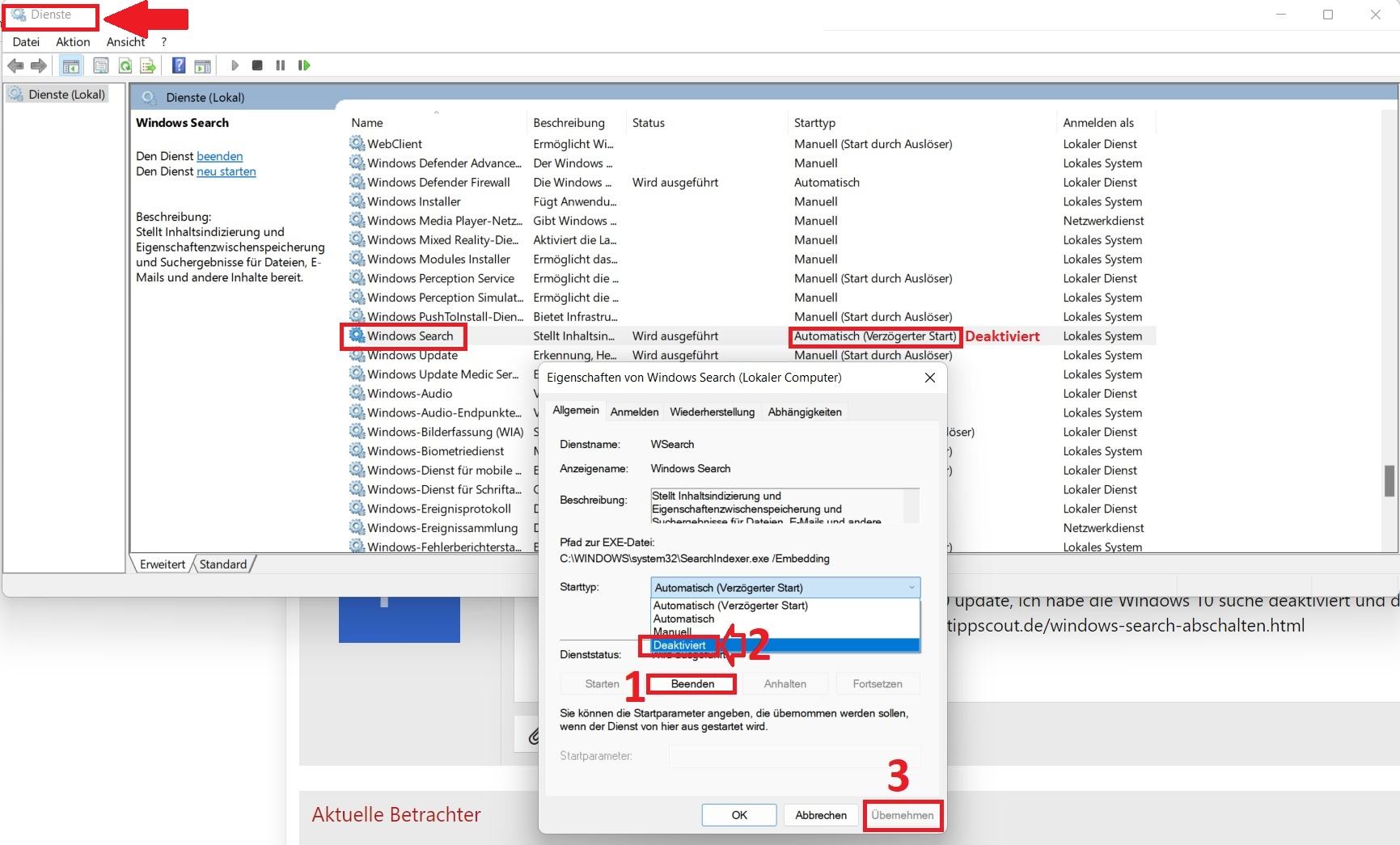1400x845 pixels.
Task: Switch to the Standard view tab
Action: tap(223, 564)
